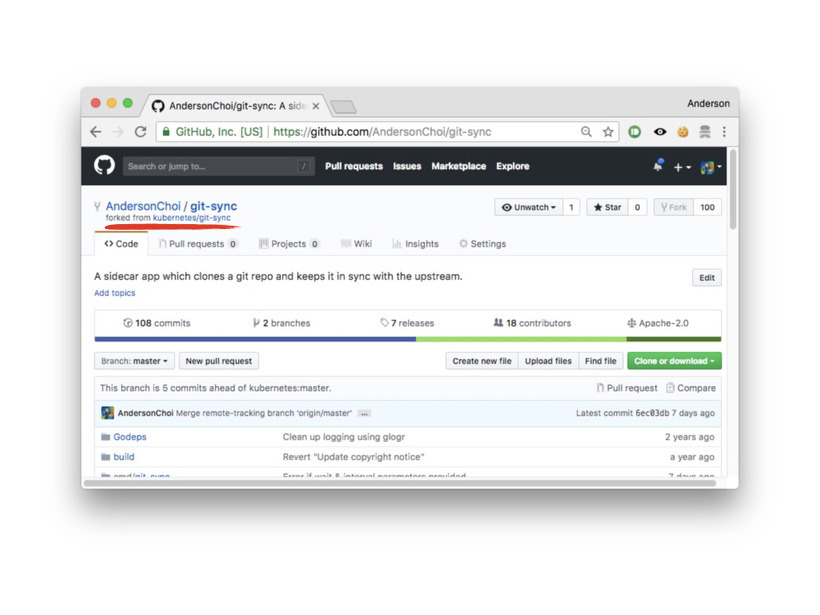The width and height of the screenshot is (820, 615).
Task: Select the Code tab
Action: (121, 244)
